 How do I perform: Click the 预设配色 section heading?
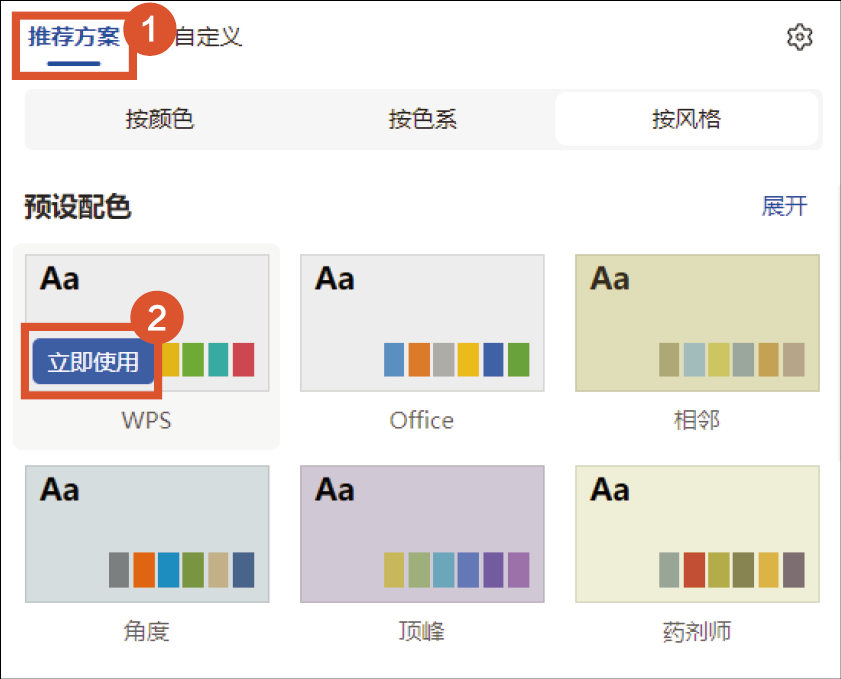78,207
